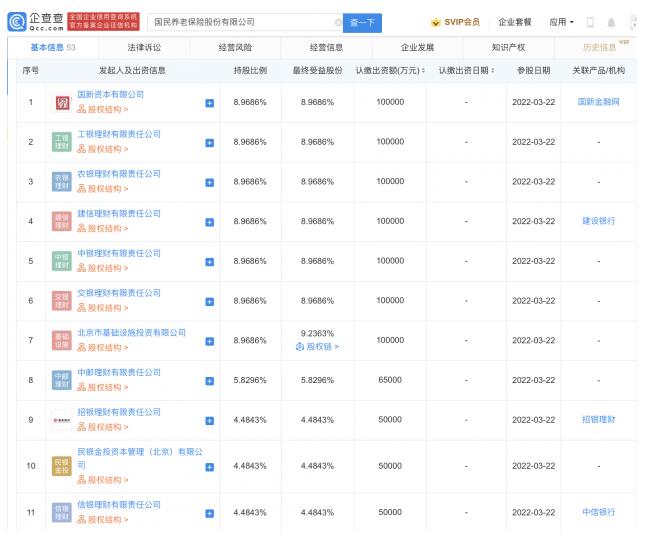The width and height of the screenshot is (648, 551).
Task: Click the company name search input field
Action: pyautogui.click(x=240, y=22)
